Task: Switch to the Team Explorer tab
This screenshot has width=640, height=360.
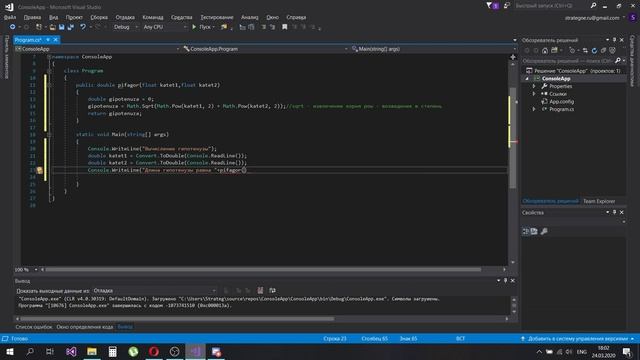Action: 599,201
